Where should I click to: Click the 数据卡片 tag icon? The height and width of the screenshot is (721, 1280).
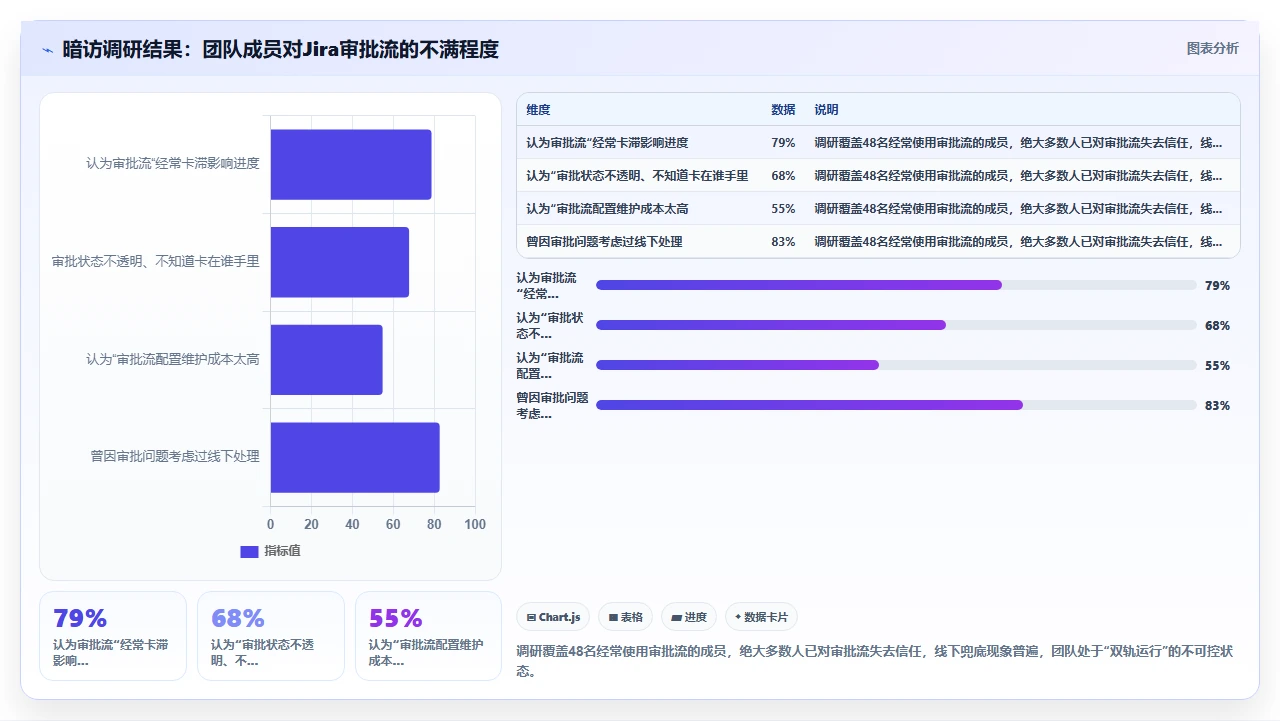coord(738,617)
